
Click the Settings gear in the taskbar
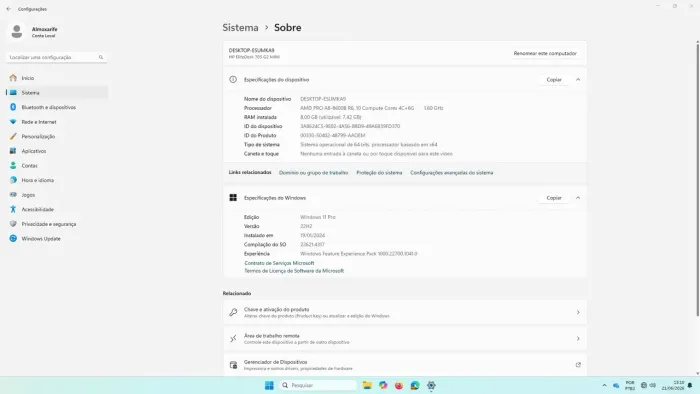tap(431, 386)
